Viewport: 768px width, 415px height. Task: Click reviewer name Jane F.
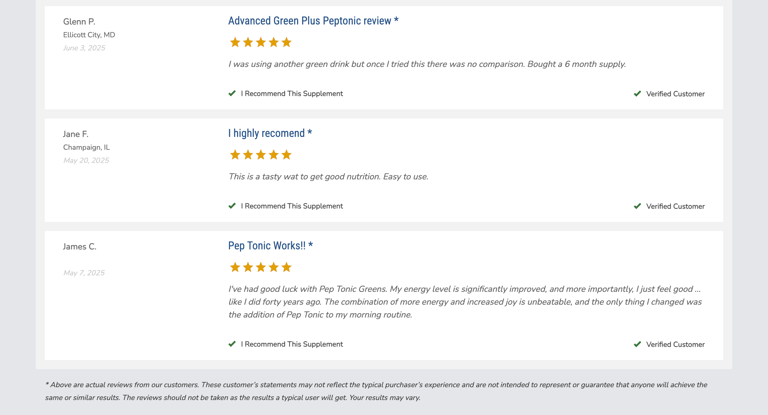[75, 134]
